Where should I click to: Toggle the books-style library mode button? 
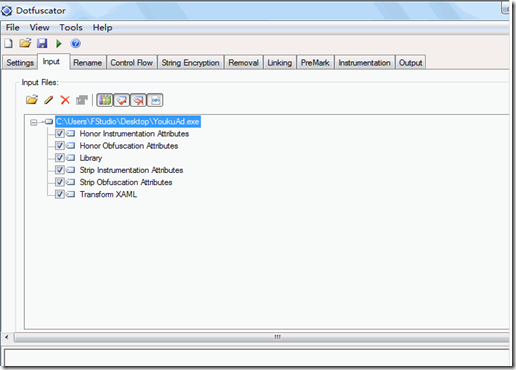point(105,100)
